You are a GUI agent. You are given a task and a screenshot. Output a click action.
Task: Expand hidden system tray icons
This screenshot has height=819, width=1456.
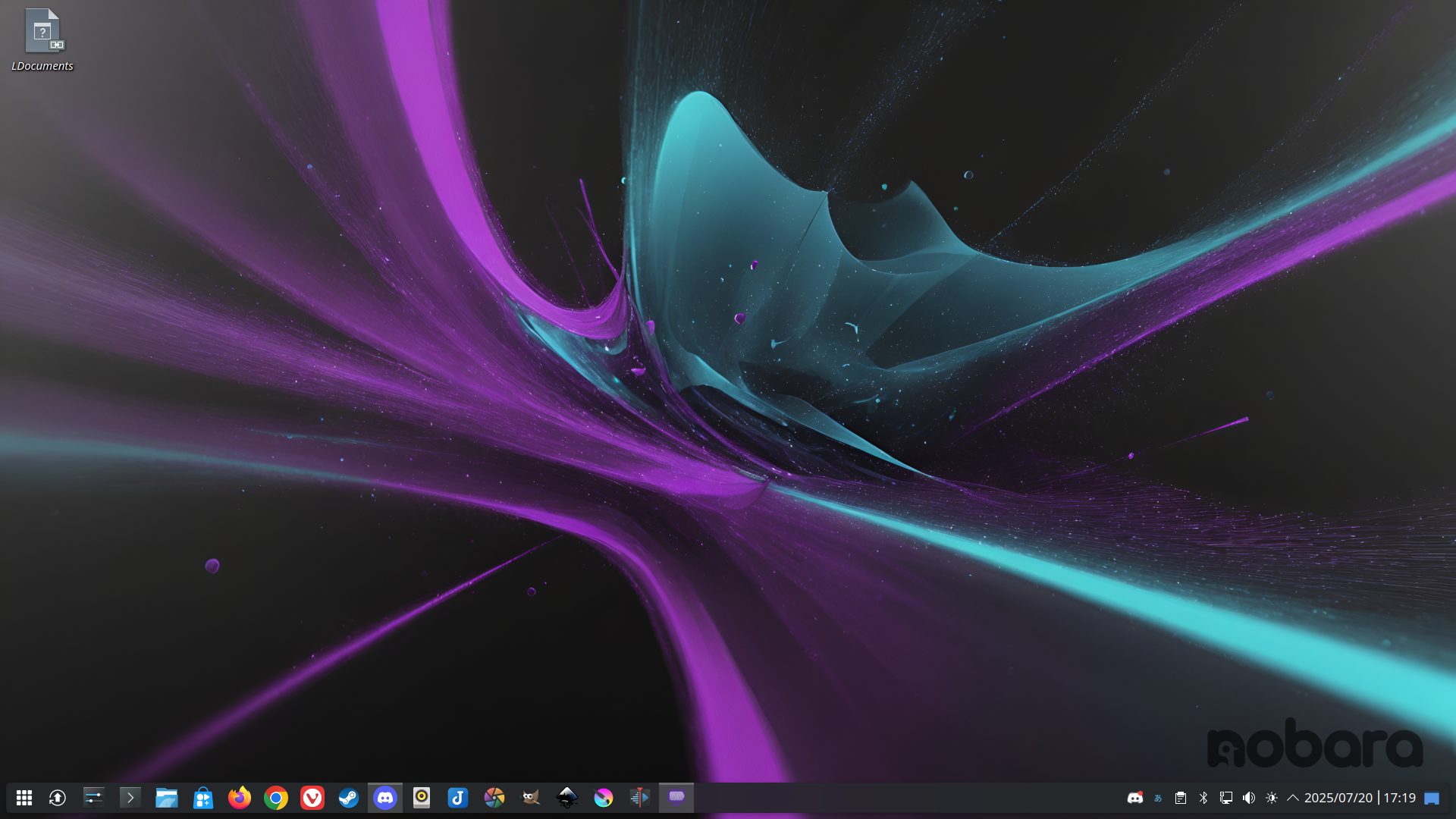pyautogui.click(x=1293, y=798)
